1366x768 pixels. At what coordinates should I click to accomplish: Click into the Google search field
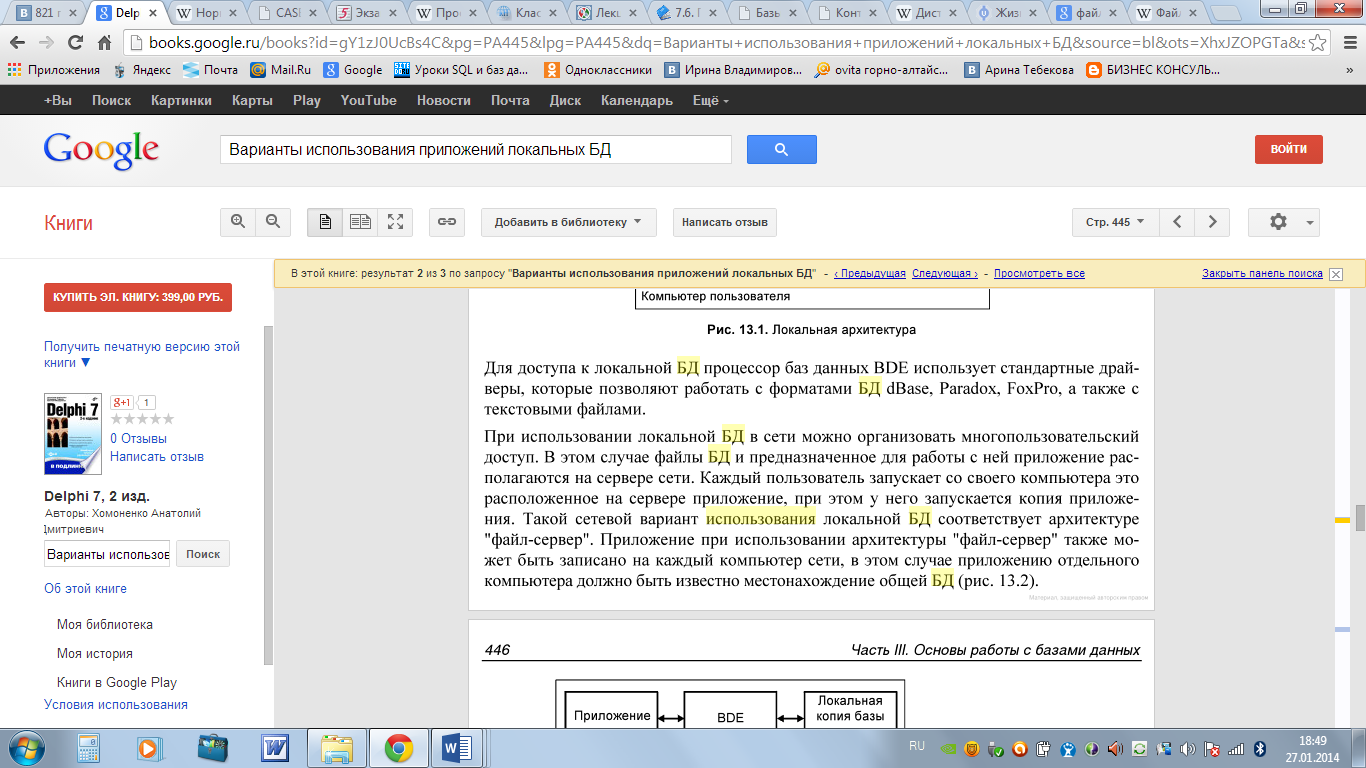476,150
